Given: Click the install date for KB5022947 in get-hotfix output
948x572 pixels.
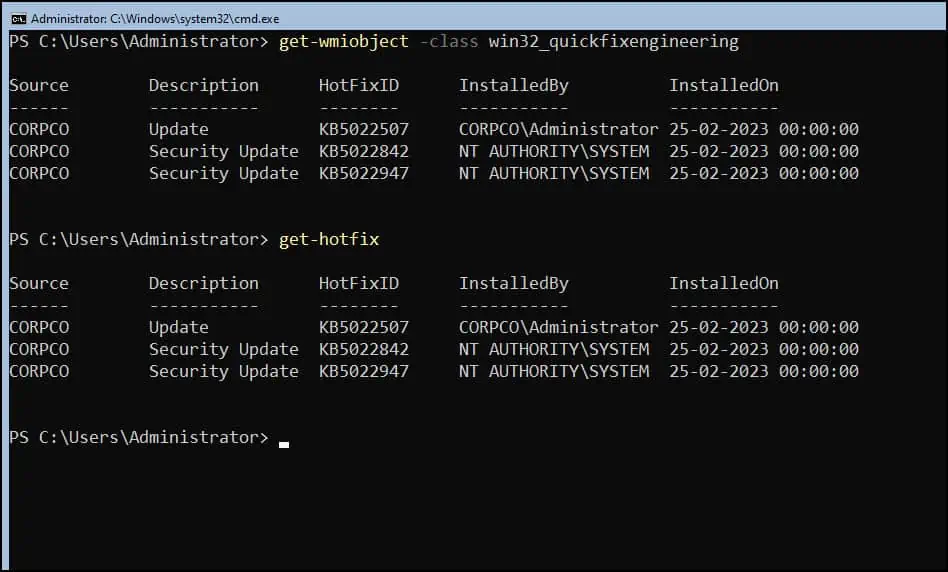Looking at the screenshot, I should tap(764, 372).
